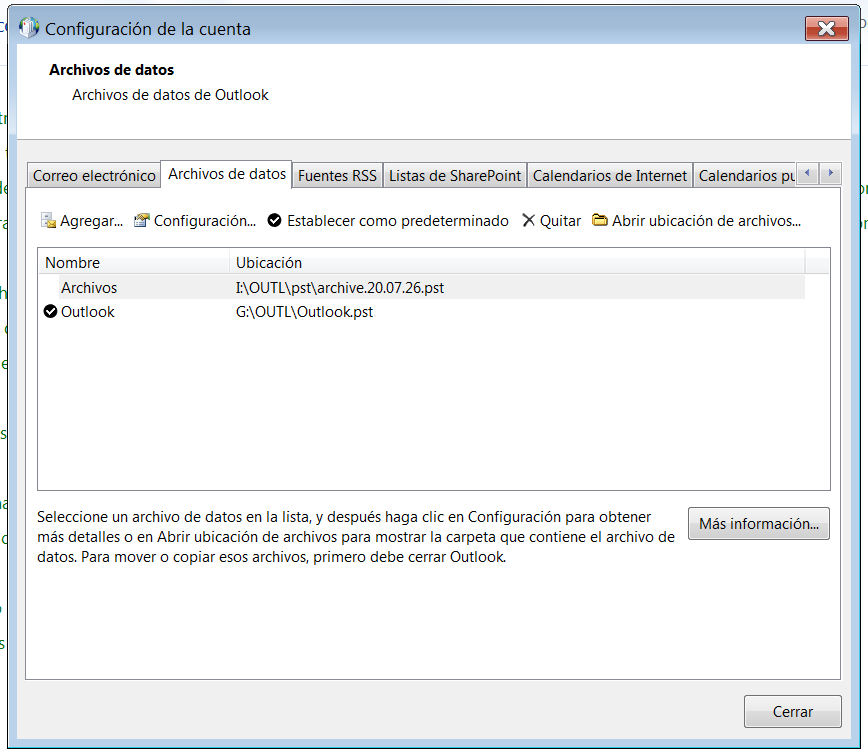Click Establecer como predeterminado label
This screenshot has height=756, width=868.
(x=397, y=221)
